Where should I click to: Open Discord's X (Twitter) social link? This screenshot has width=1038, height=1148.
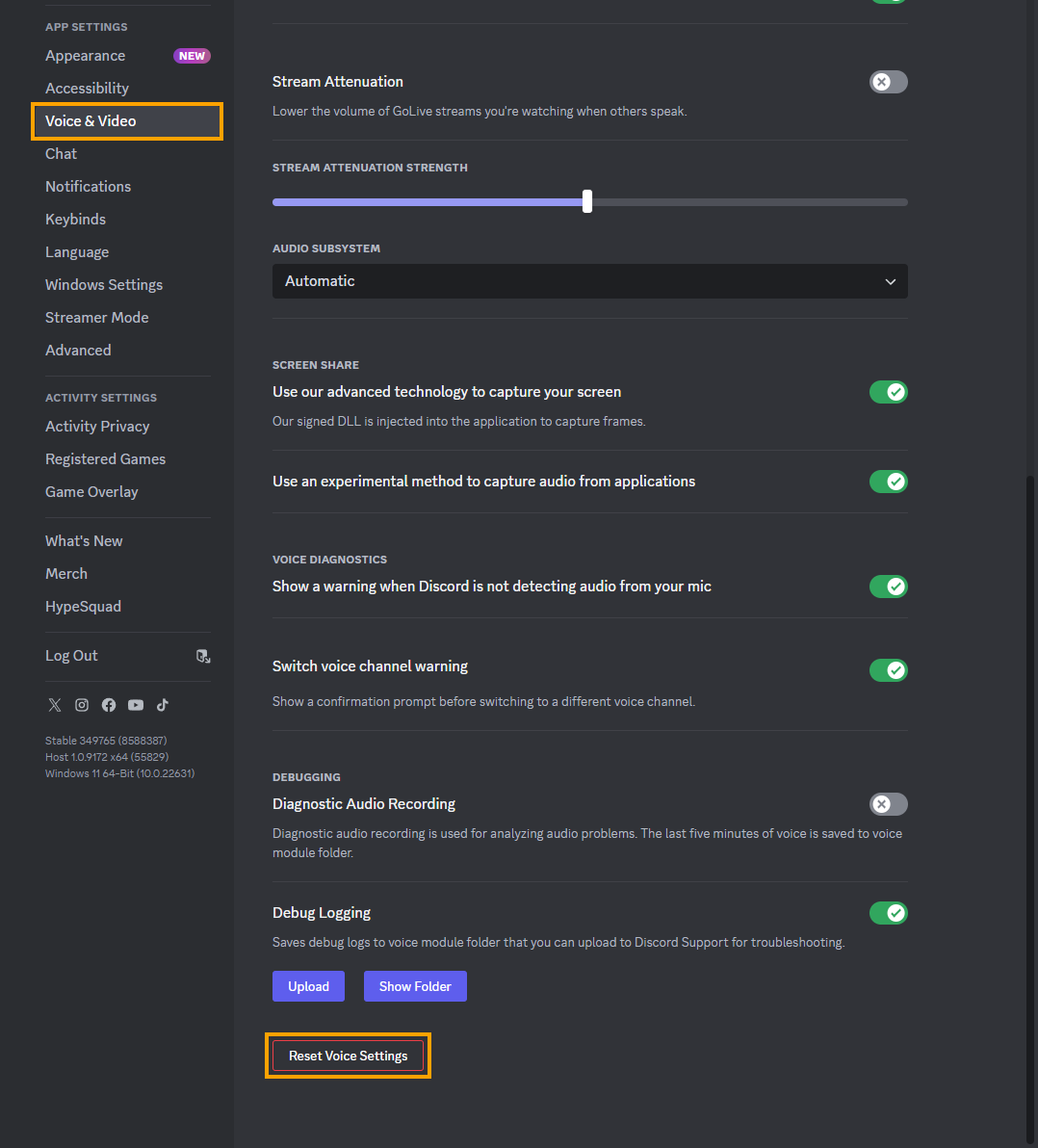coord(55,705)
